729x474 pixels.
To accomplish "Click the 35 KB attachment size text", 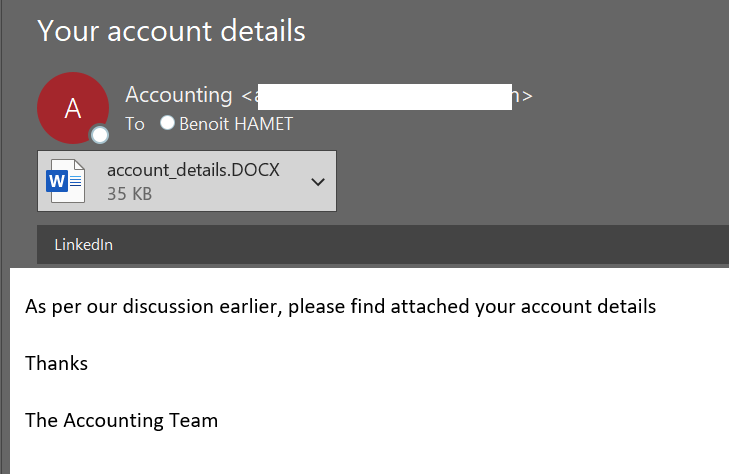I will [x=129, y=194].
